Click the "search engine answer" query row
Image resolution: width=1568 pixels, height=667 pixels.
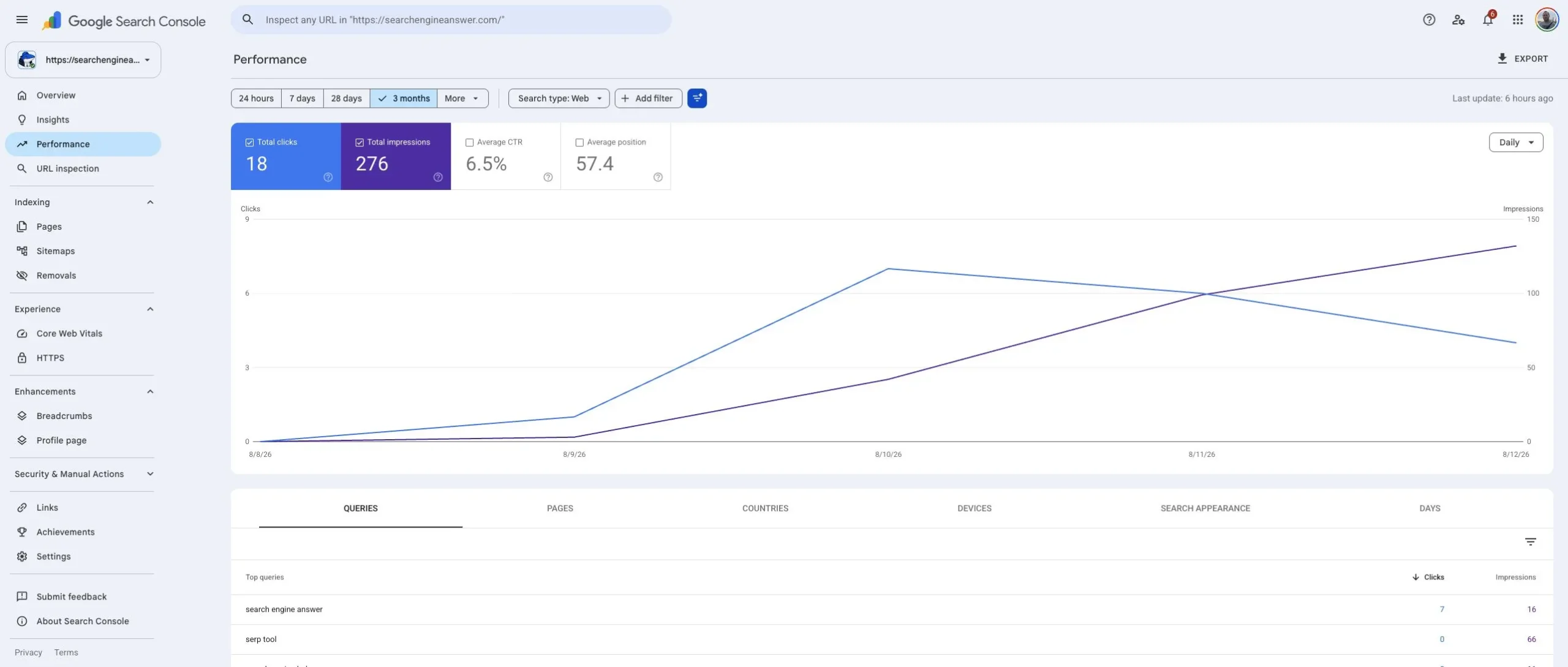892,609
